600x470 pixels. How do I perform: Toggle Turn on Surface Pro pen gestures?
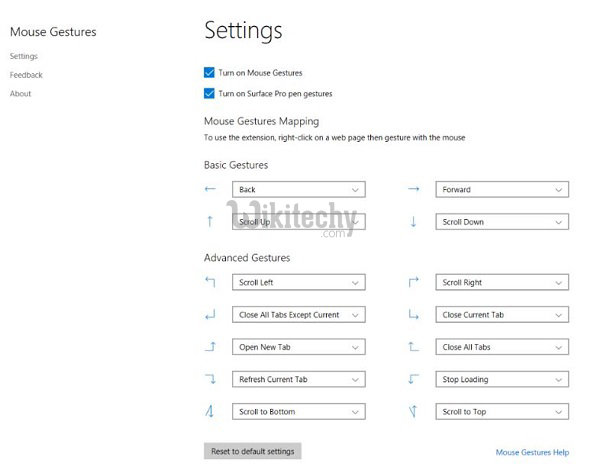point(209,94)
